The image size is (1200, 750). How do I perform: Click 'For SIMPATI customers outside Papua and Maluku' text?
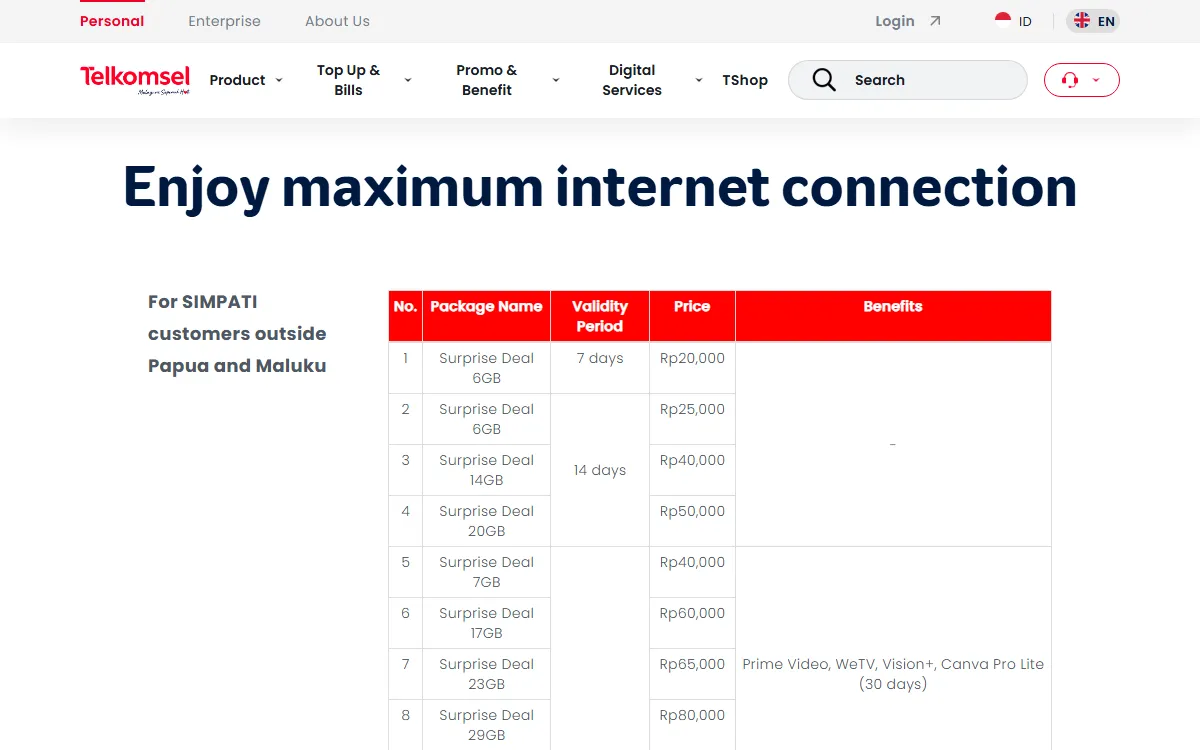tap(237, 333)
